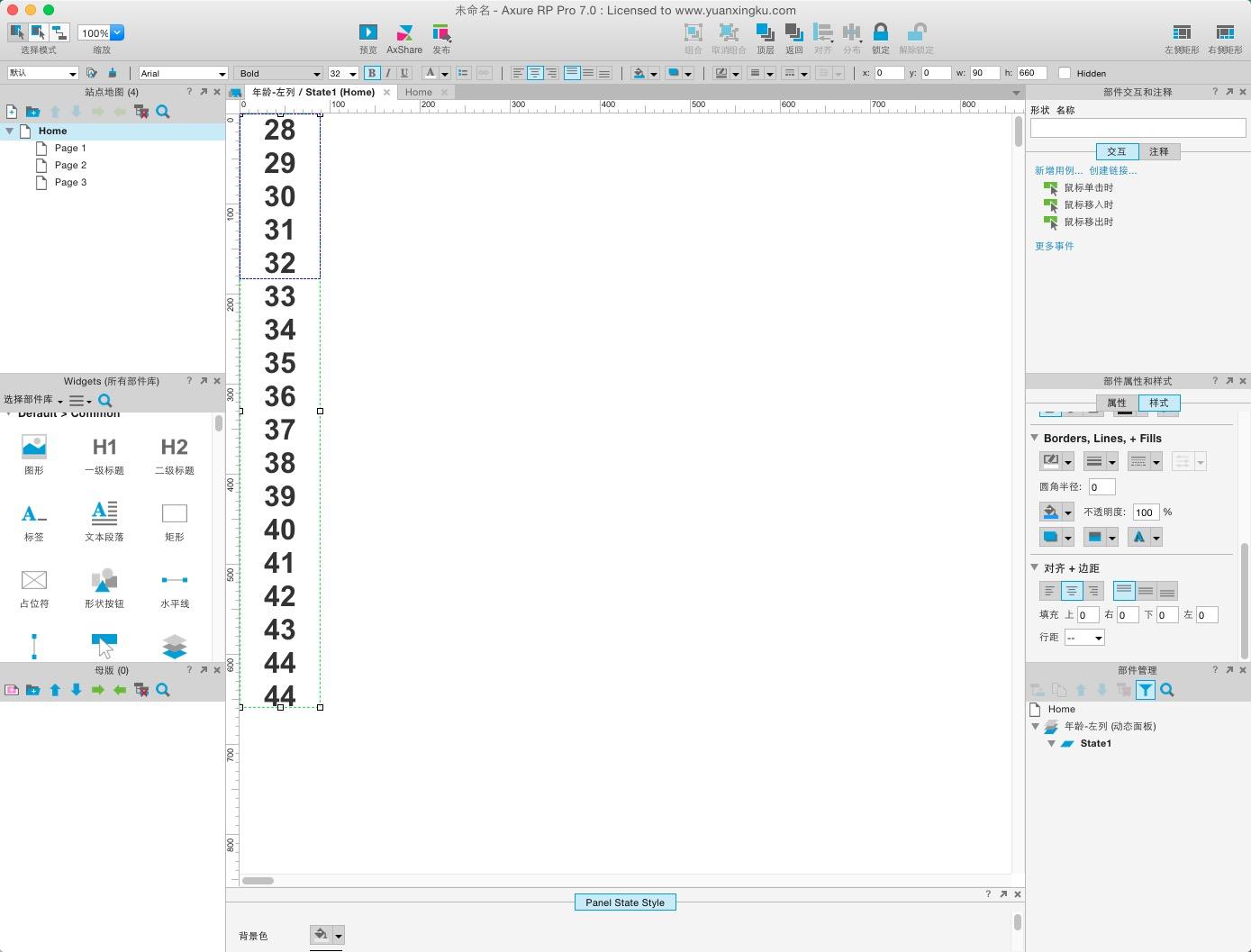Viewport: 1251px width, 952px height.
Task: Search widgets in the Widgets library panel
Action: click(105, 401)
